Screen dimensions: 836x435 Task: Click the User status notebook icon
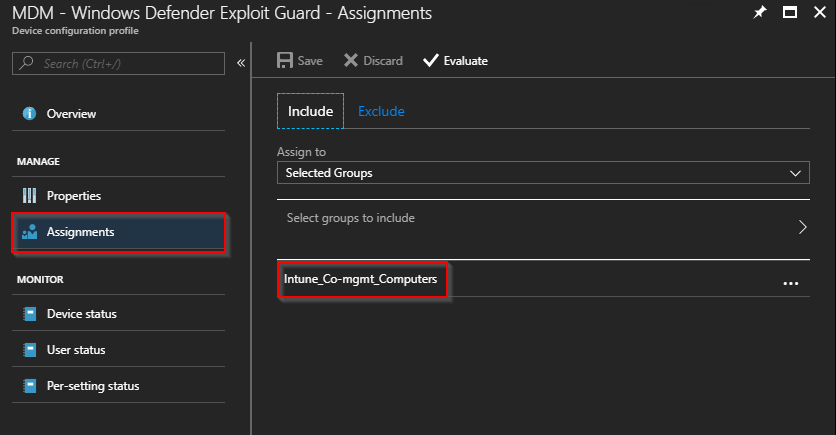coord(30,350)
